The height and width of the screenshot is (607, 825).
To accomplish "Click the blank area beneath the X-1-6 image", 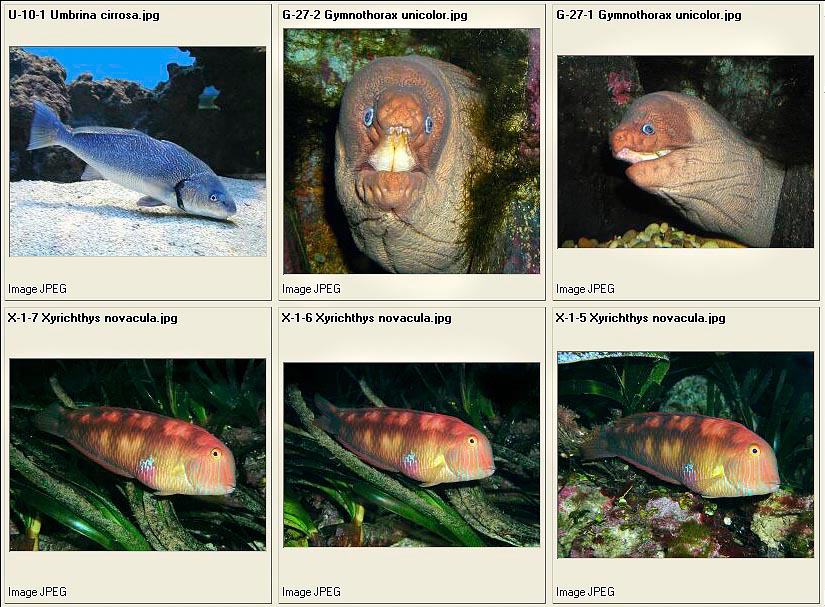I will pos(411,566).
